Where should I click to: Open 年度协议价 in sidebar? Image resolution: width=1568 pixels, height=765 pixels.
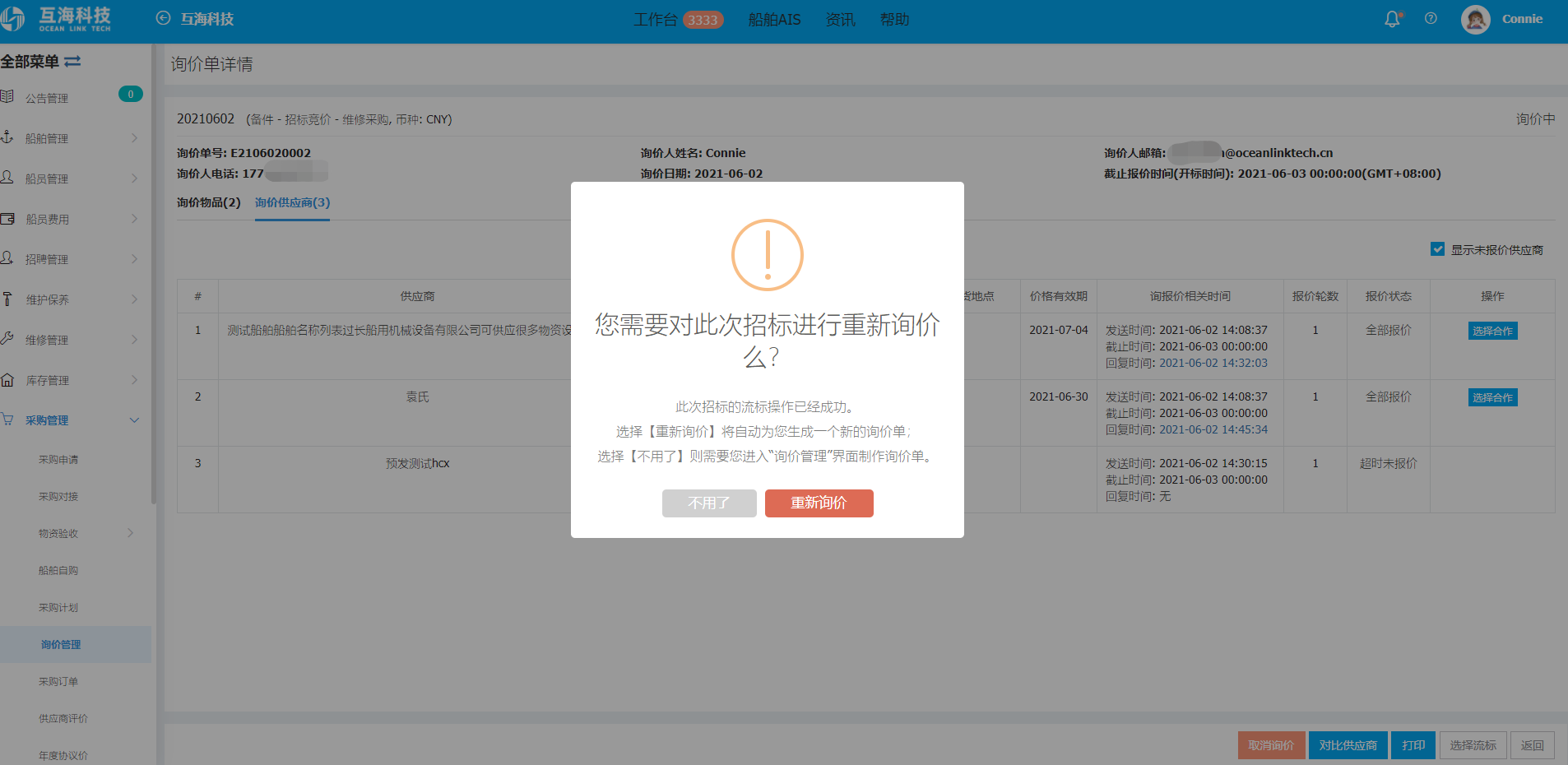click(x=63, y=756)
